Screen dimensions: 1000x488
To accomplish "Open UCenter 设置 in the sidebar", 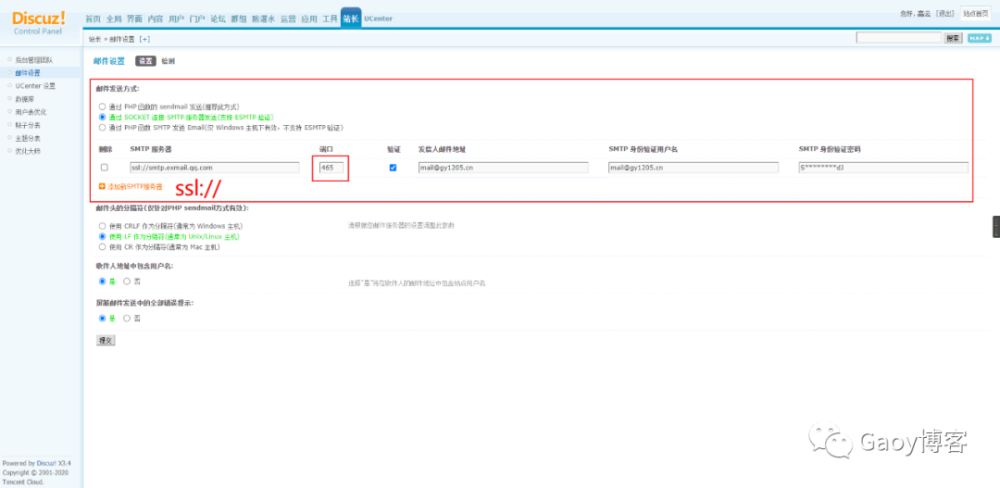I will [35, 85].
